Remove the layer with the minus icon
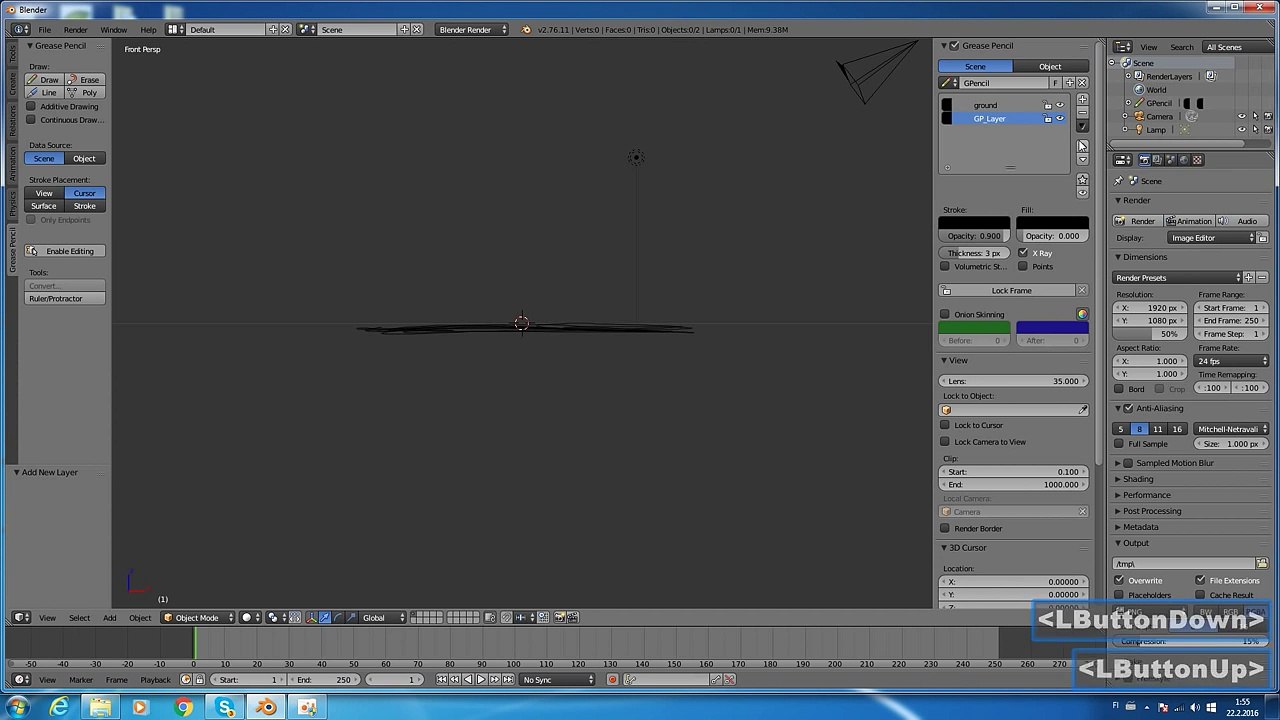Screen dimensions: 1280x720 pos(1082,111)
